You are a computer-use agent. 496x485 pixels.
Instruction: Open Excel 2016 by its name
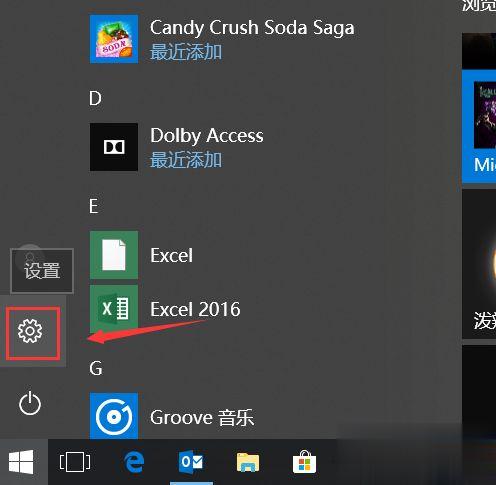[195, 309]
